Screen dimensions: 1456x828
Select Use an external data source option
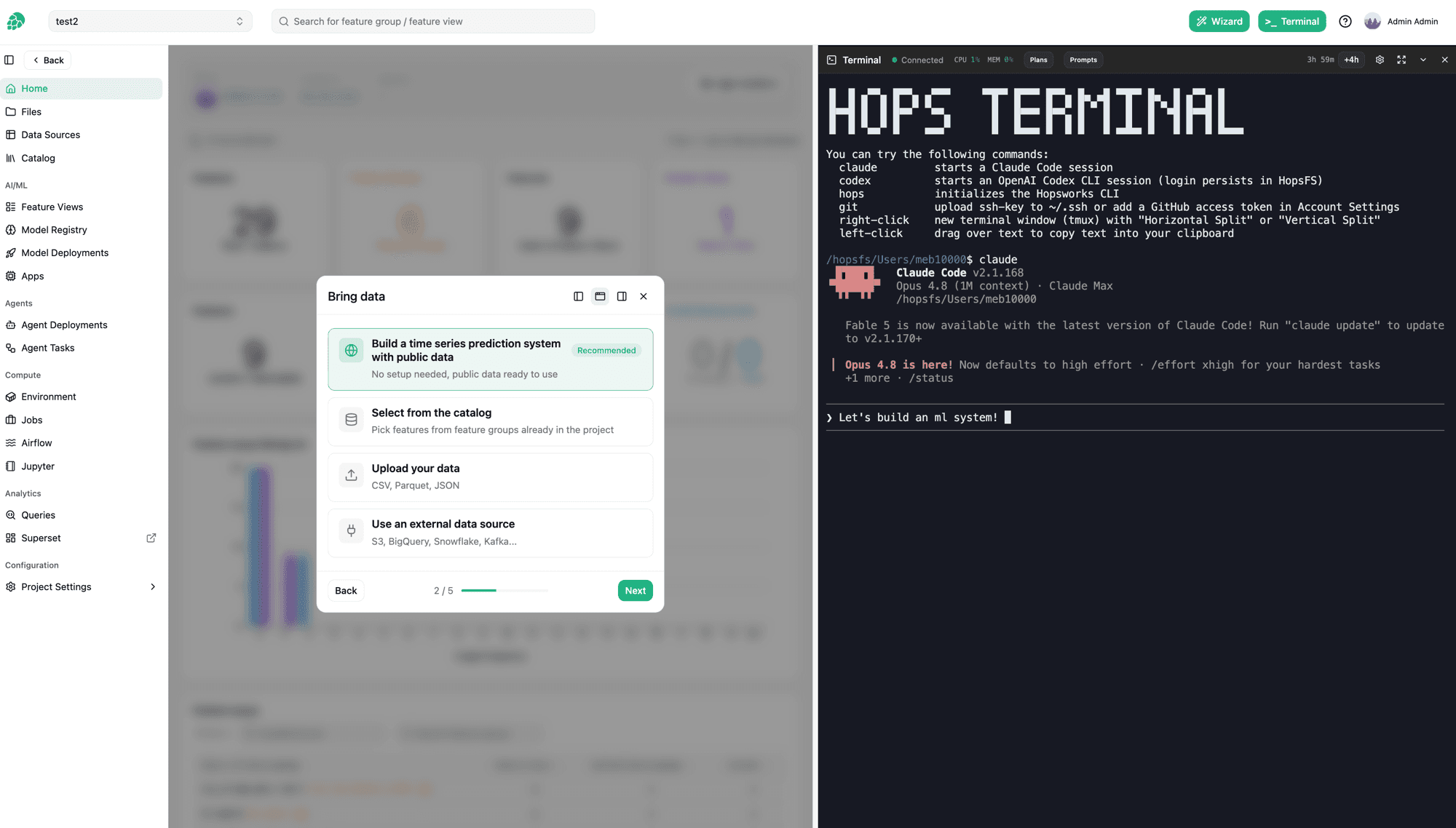click(490, 533)
